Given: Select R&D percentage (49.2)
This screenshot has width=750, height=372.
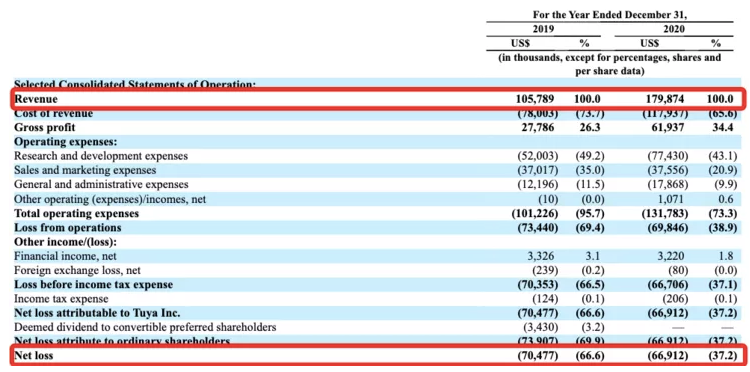Looking at the screenshot, I should pos(590,156).
